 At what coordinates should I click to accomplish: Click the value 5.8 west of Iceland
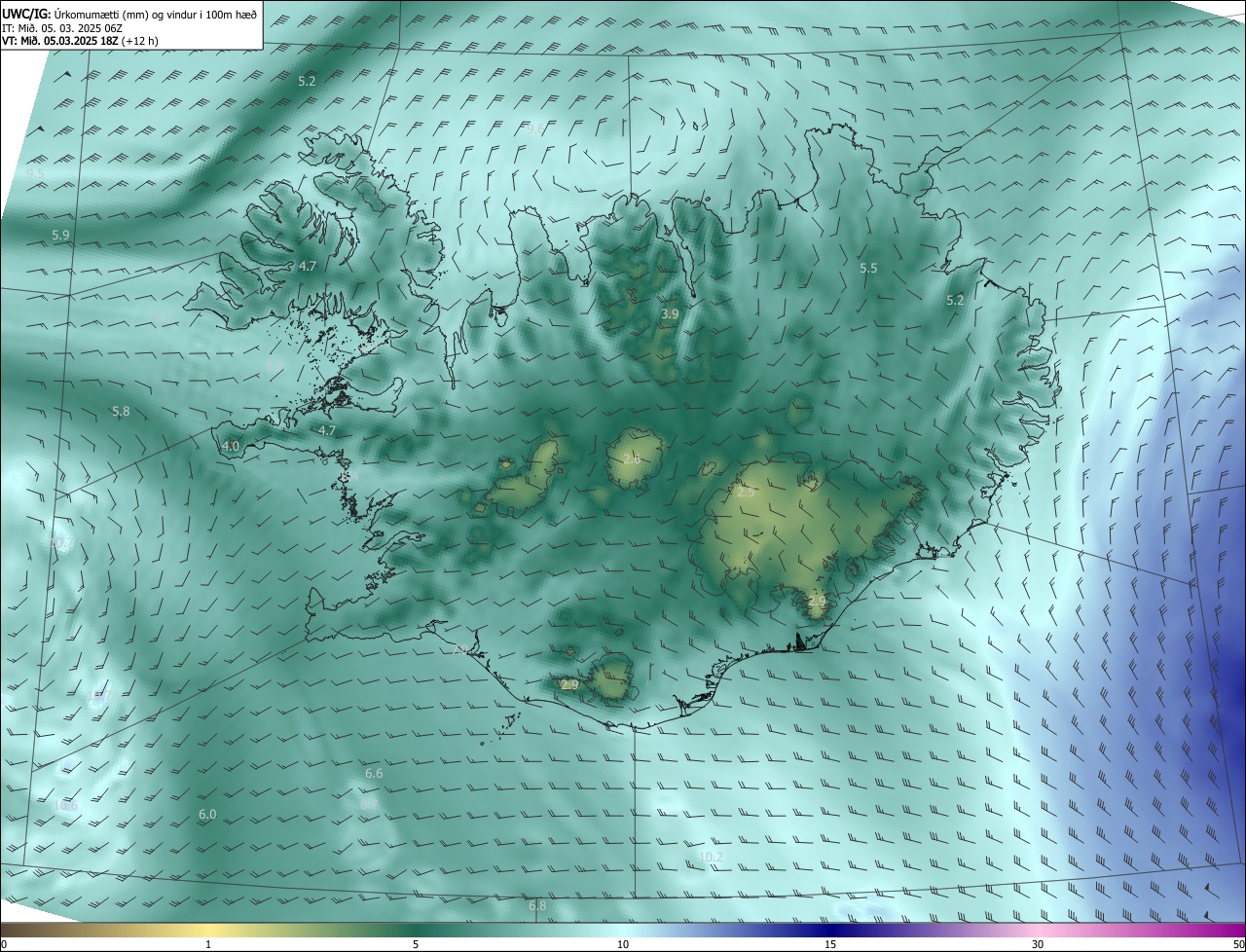click(x=121, y=412)
